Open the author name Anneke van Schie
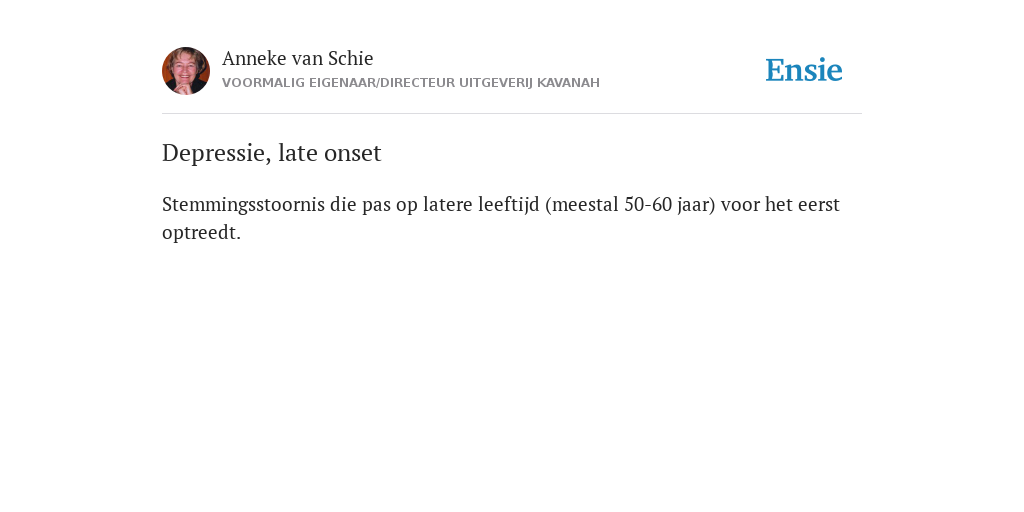 (x=297, y=58)
